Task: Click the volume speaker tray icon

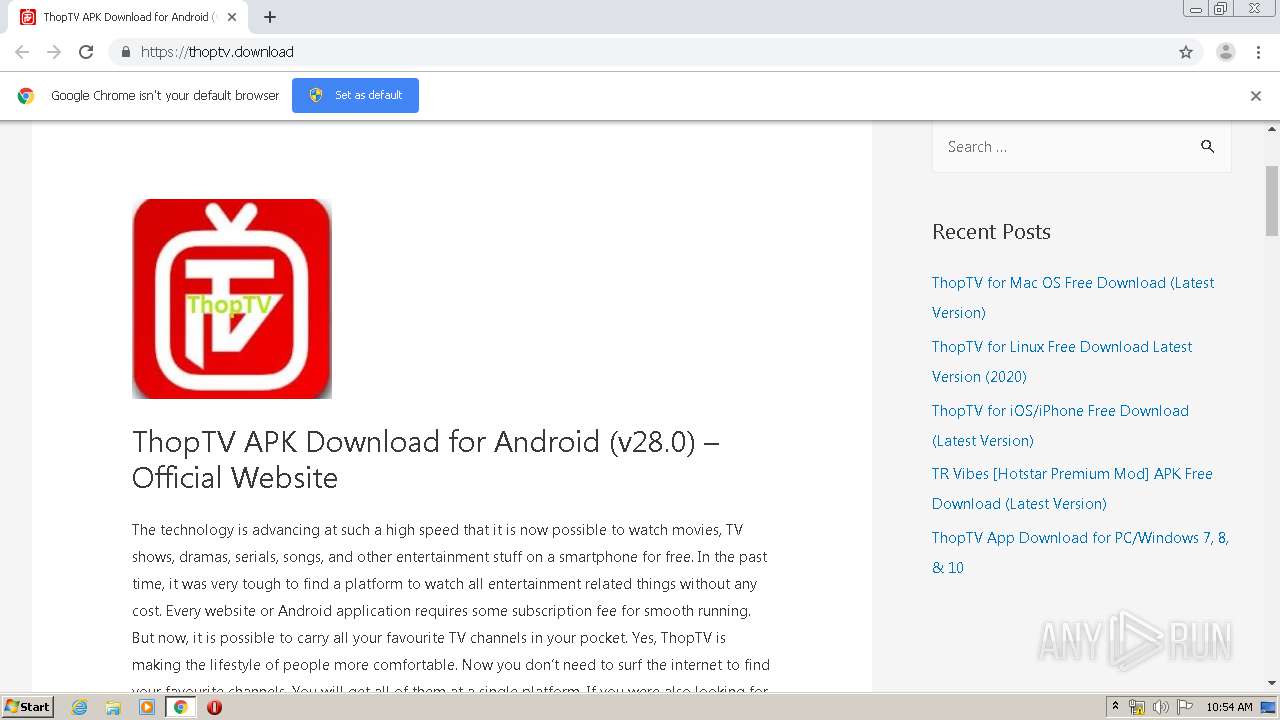Action: point(1161,707)
